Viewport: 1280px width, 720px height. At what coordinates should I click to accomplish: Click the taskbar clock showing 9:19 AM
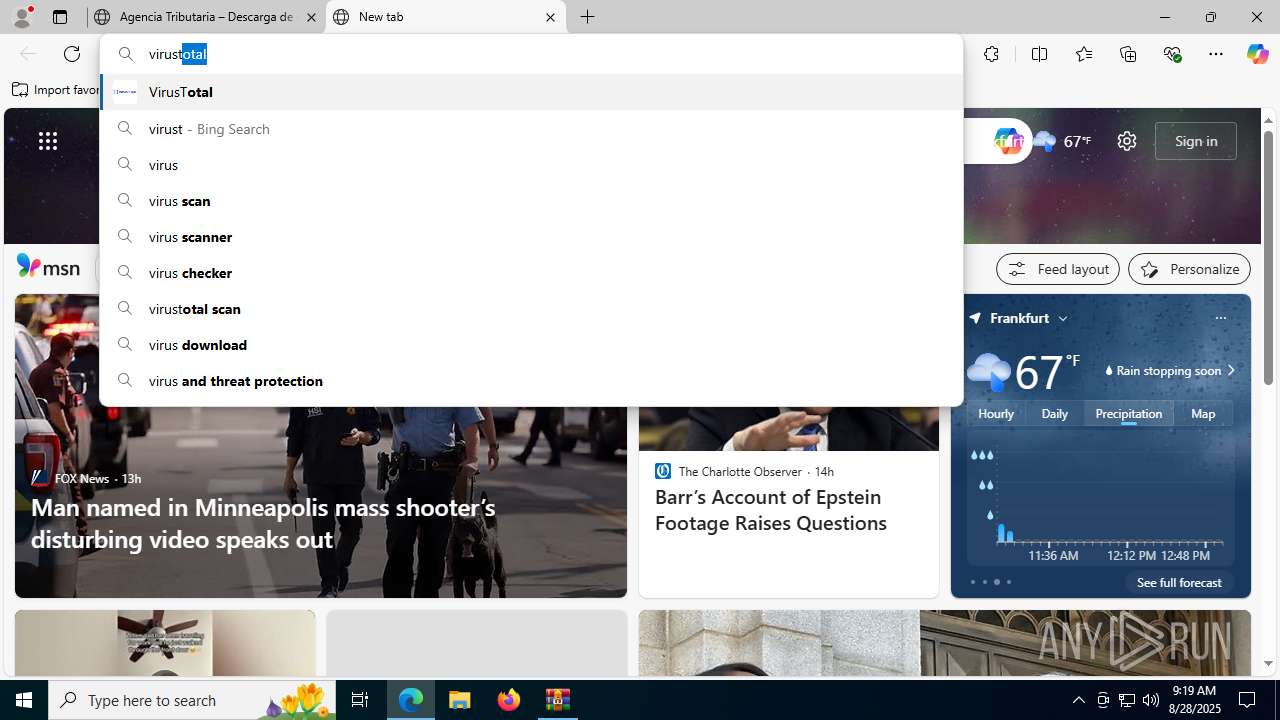[1192, 700]
